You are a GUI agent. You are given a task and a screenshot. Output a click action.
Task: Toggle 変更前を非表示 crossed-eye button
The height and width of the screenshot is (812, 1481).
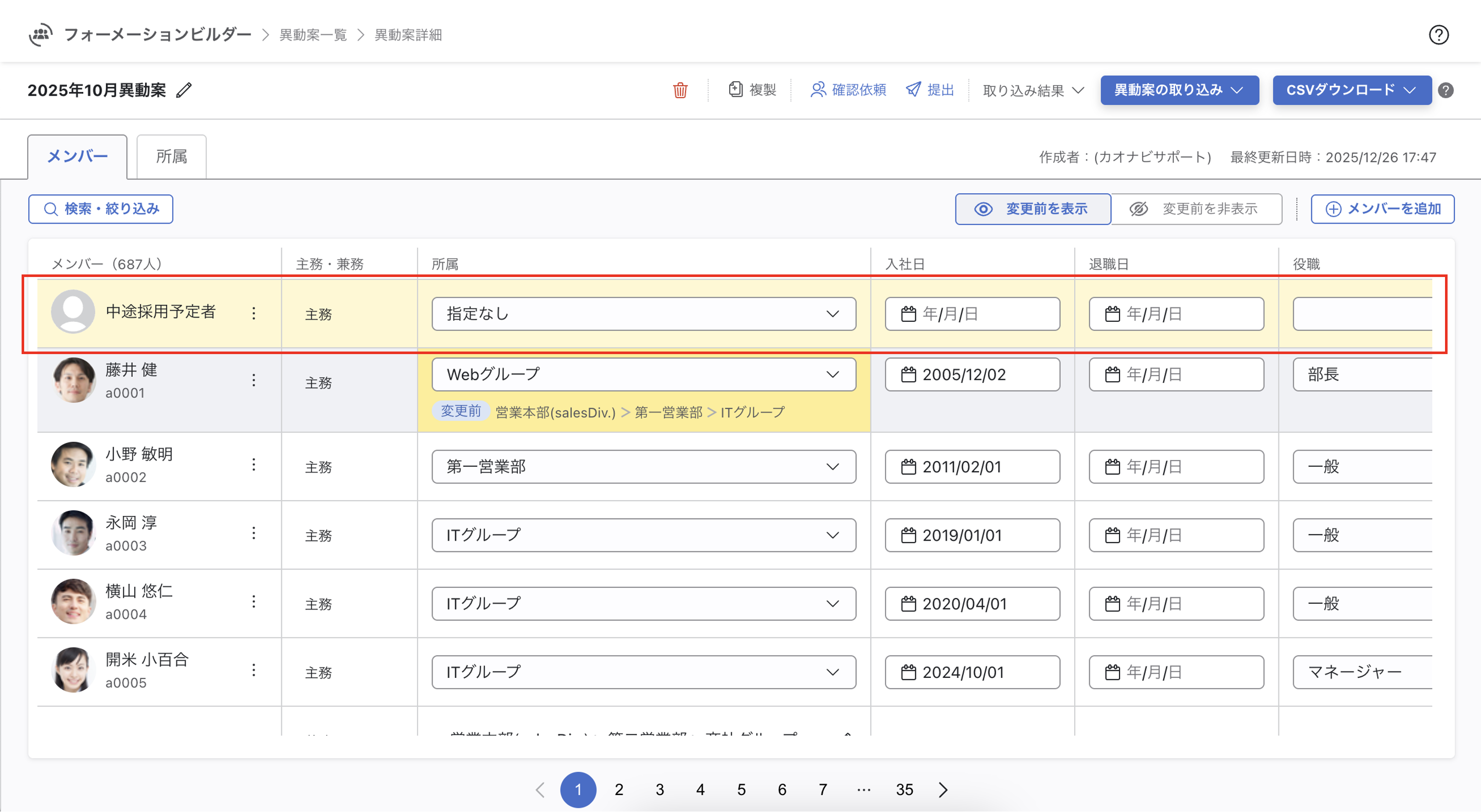1196,209
